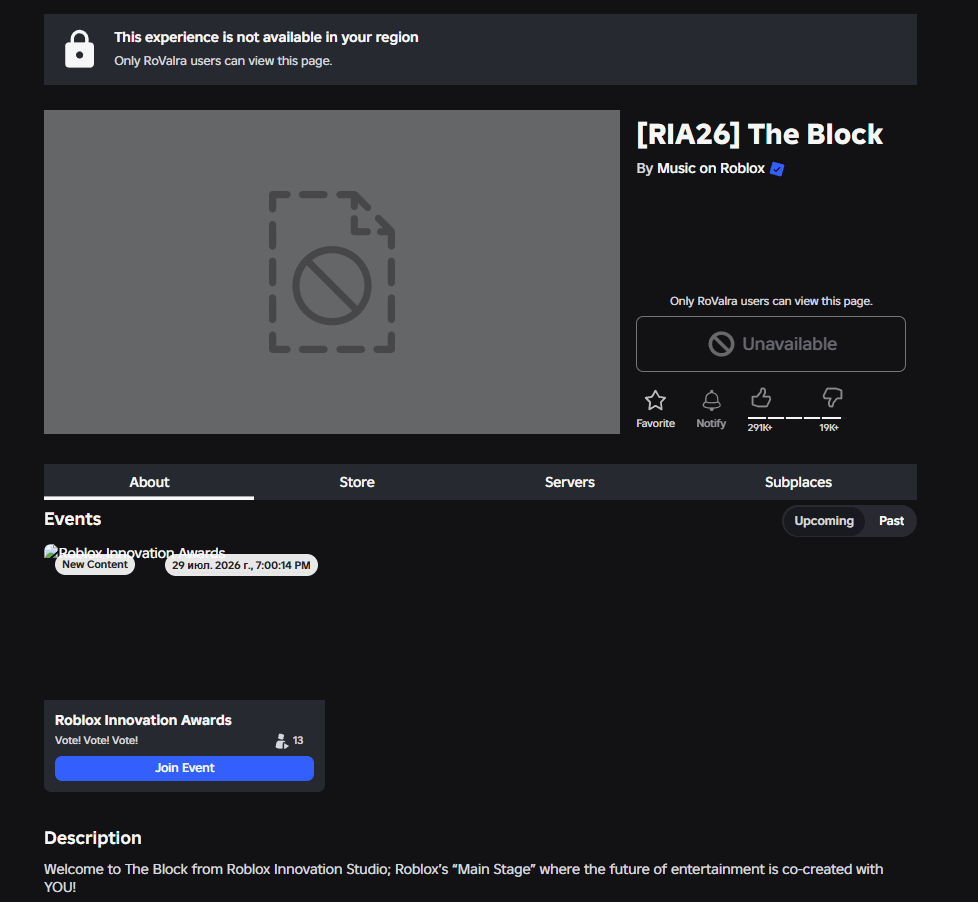This screenshot has width=978, height=902.
Task: Open the Subplaces tab
Action: 798,482
